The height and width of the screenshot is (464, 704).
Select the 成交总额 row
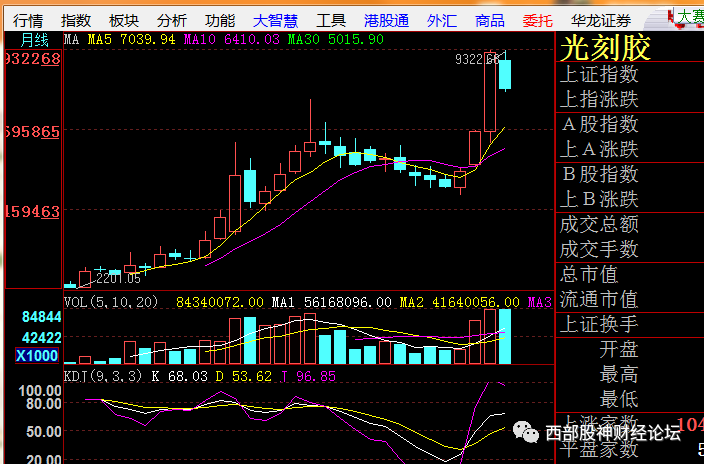point(630,225)
